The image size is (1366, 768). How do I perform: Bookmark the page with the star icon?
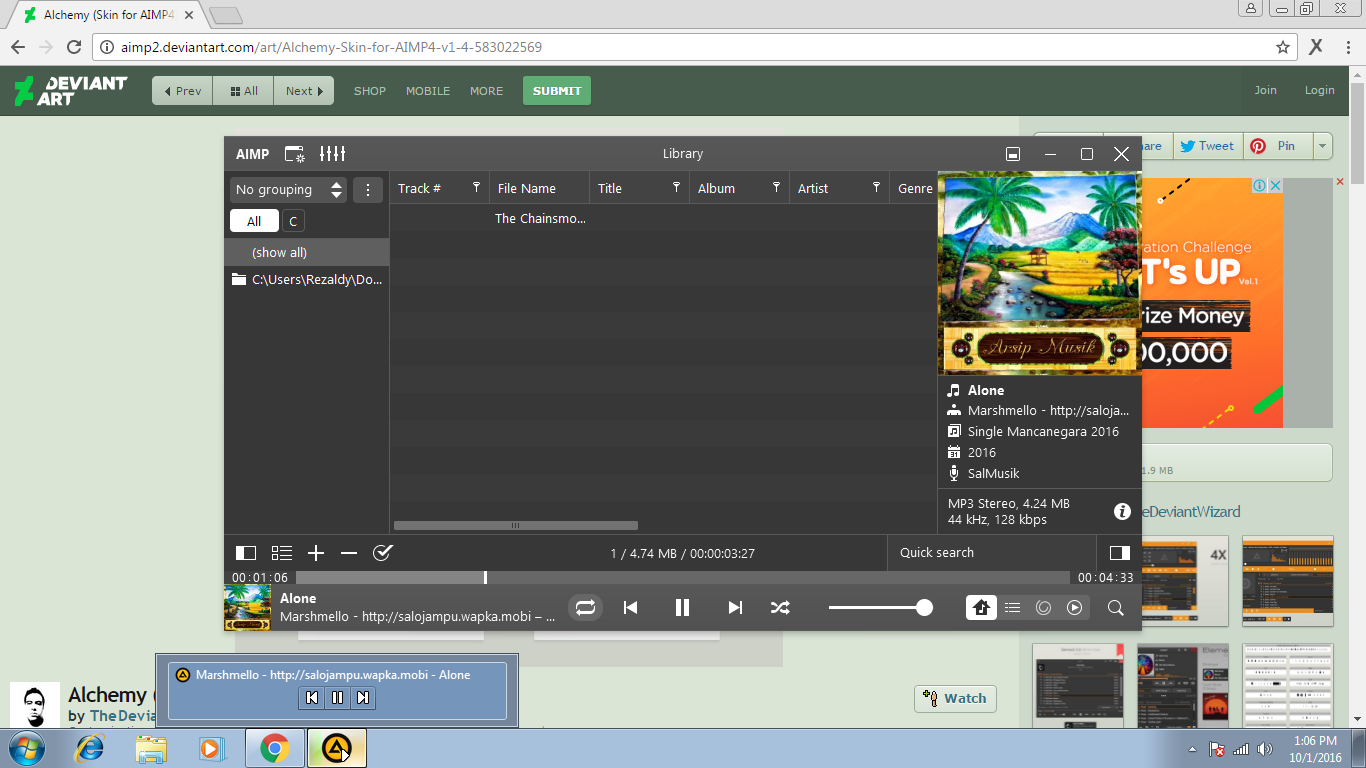[x=1283, y=47]
